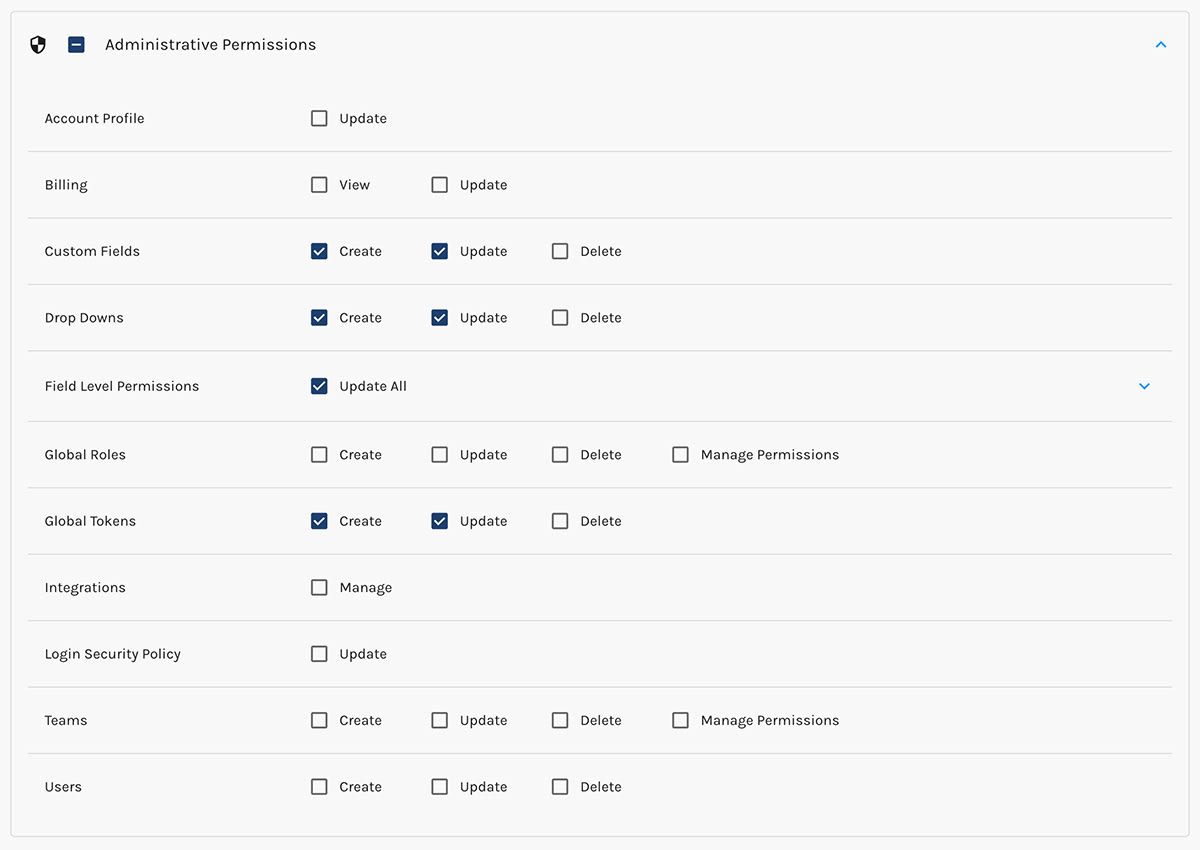
Task: Uncheck Create for Custom Fields
Action: click(x=319, y=251)
